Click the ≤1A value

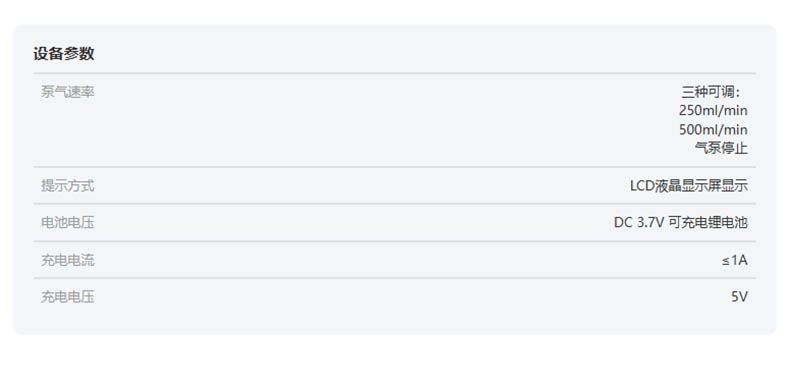734,260
